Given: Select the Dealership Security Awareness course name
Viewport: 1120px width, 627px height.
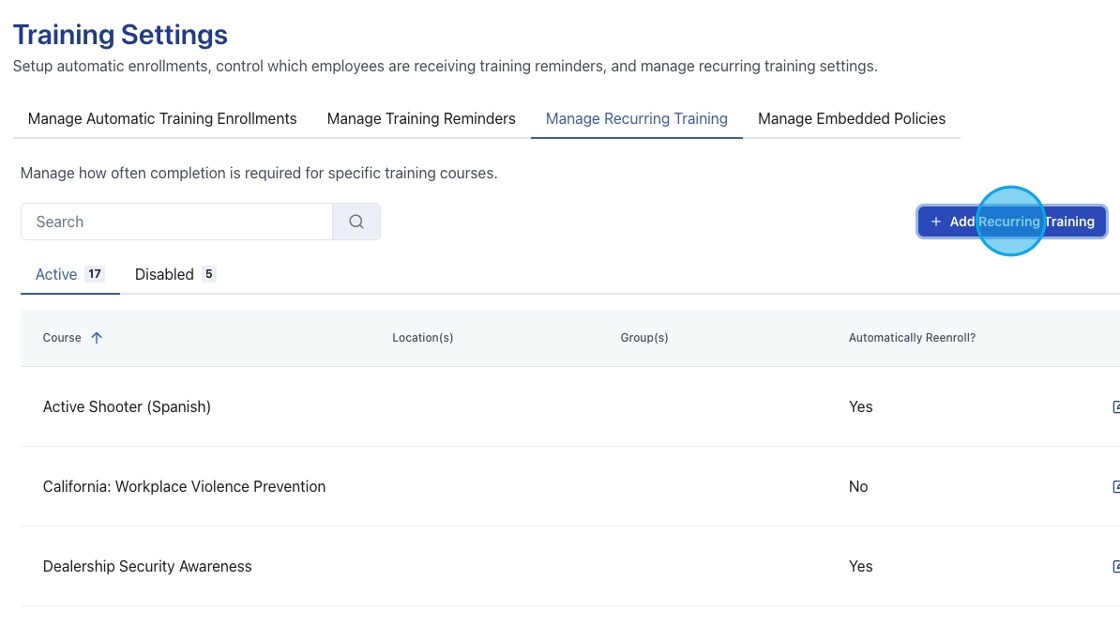Looking at the screenshot, I should 147,567.
